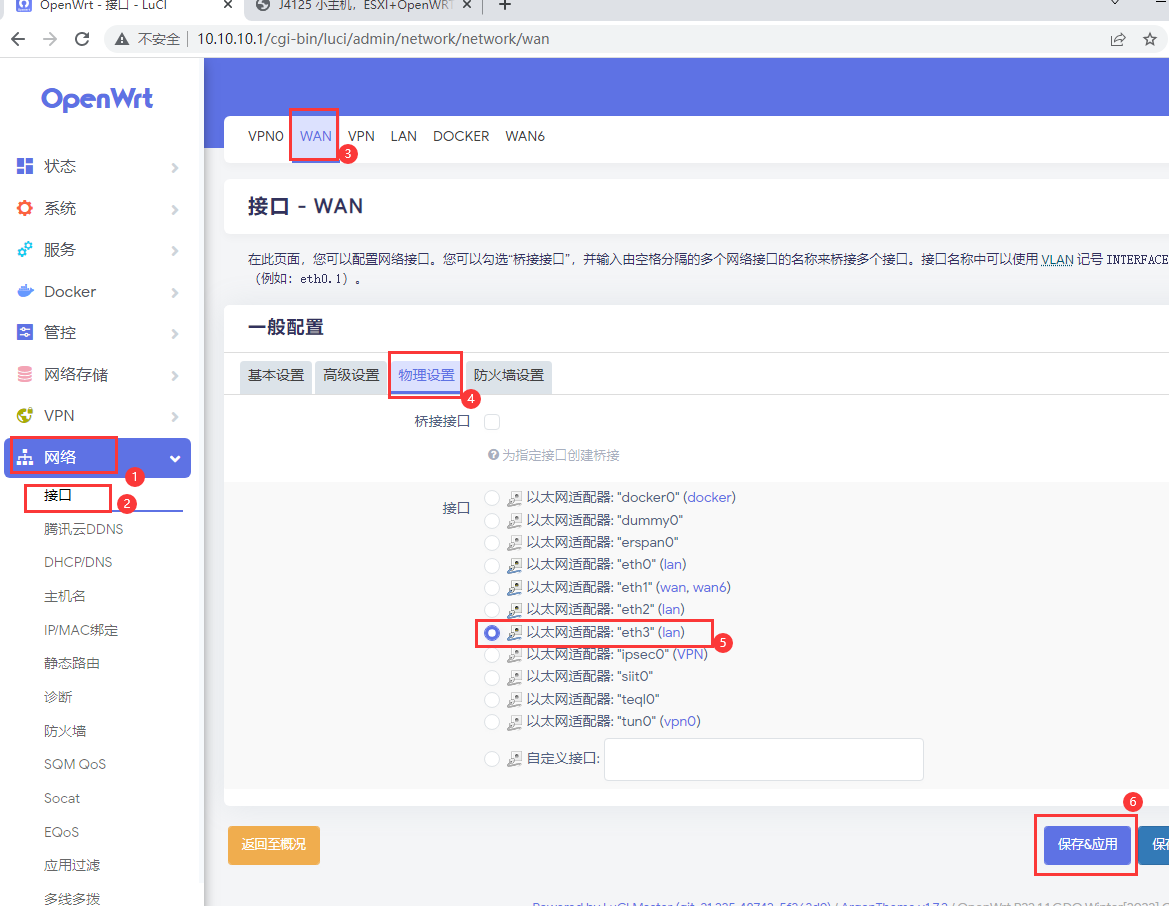Image resolution: width=1169 pixels, height=906 pixels.
Task: Select the eth0 adapter radio button
Action: (492, 565)
